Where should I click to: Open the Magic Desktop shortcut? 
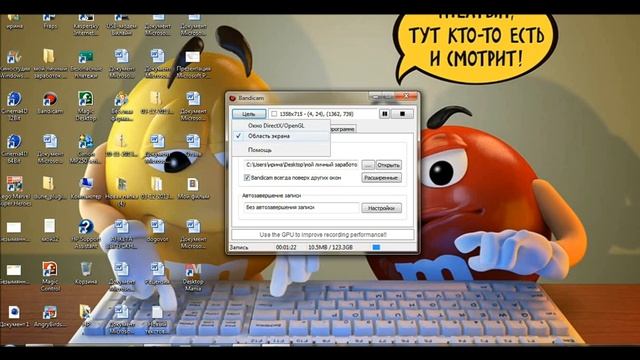86,106
